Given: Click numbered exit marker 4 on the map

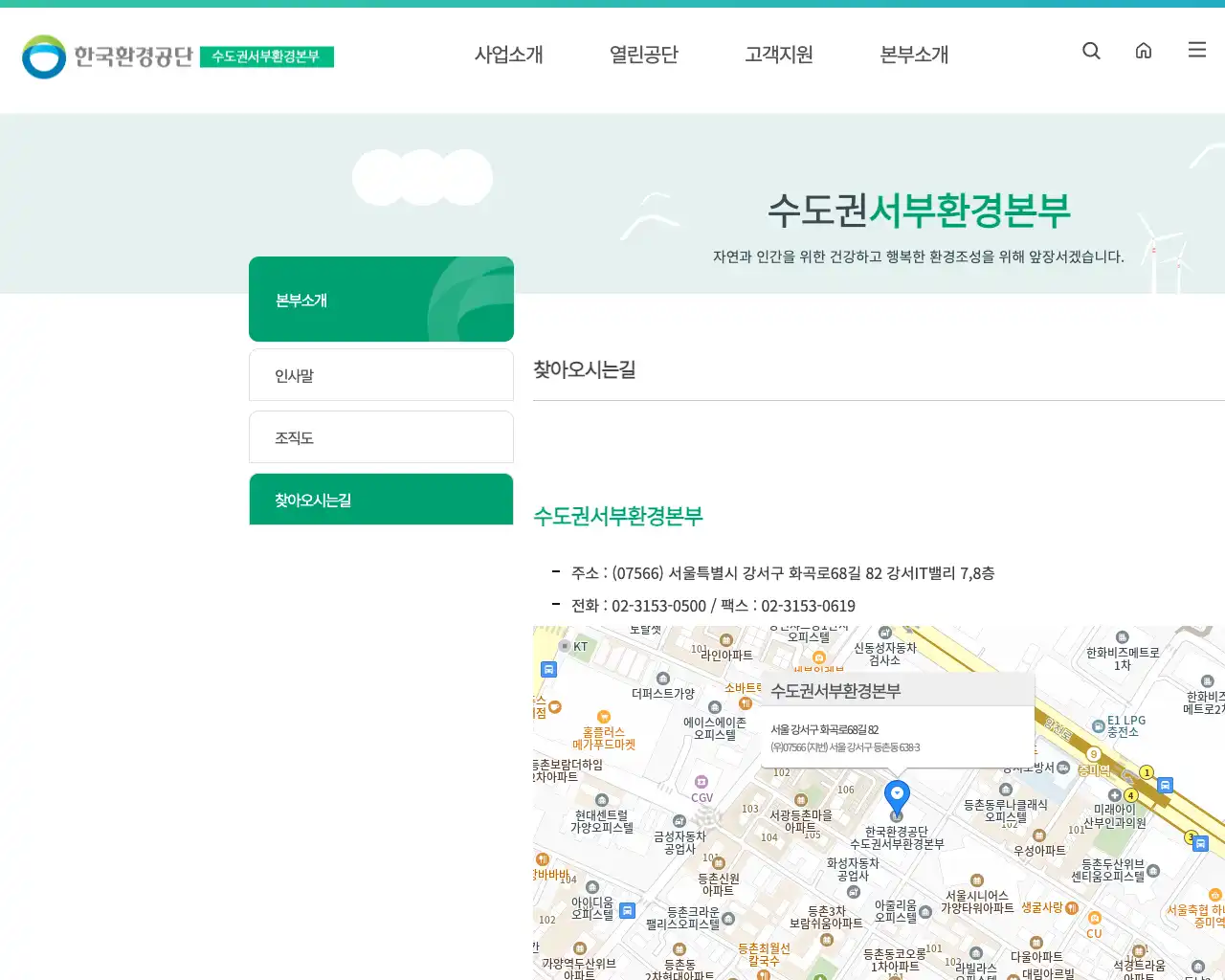Looking at the screenshot, I should click(x=1130, y=795).
